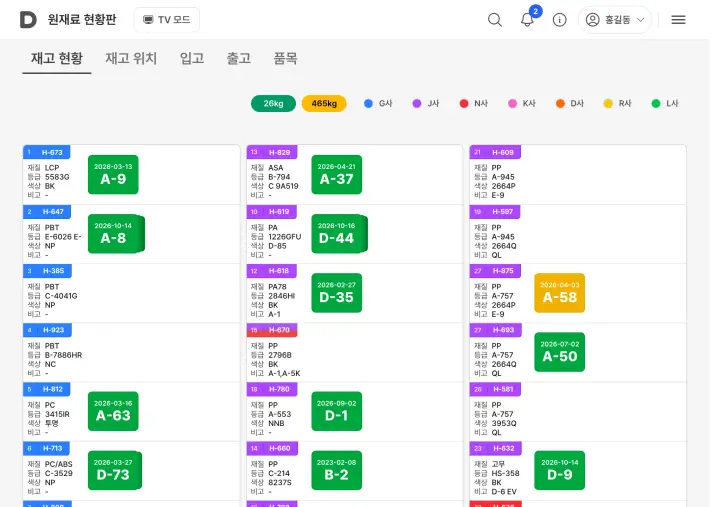Click the H-812 item header

click(46, 389)
